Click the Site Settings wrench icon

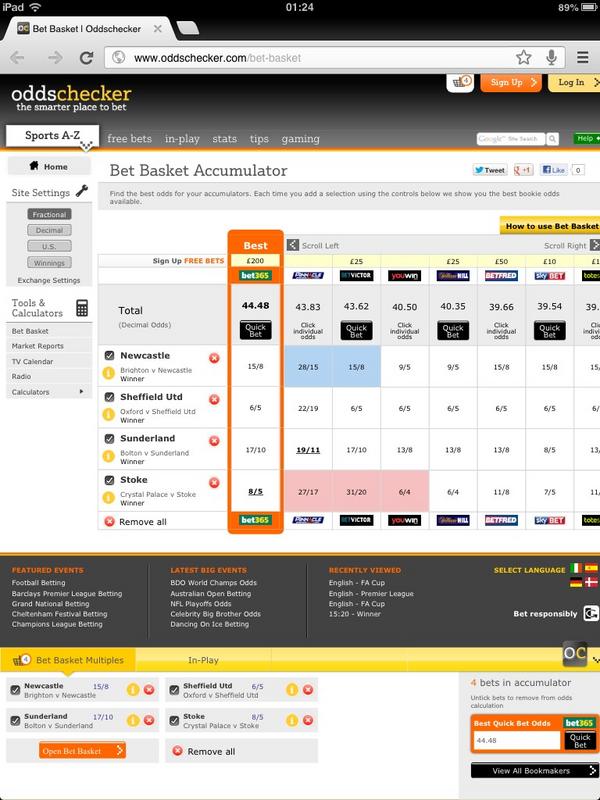82,192
